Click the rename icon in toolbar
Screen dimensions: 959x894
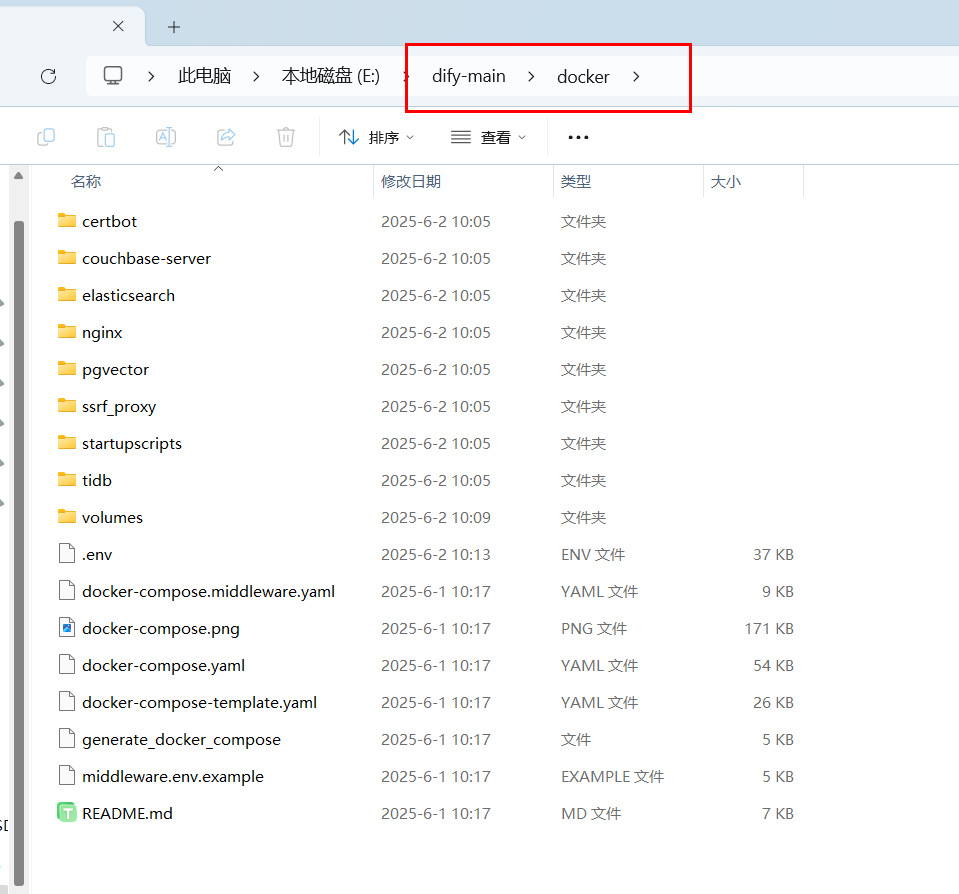[x=166, y=137]
